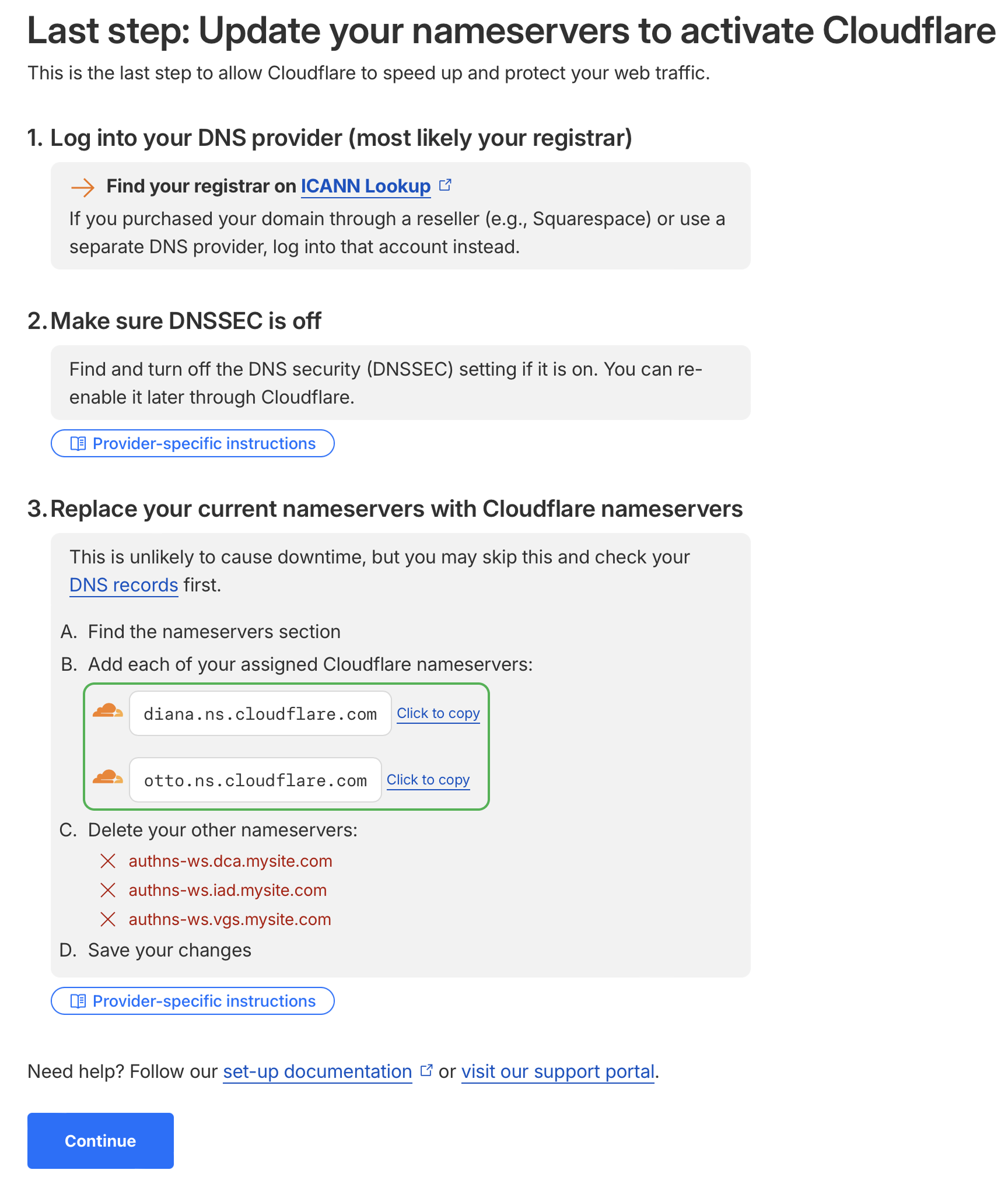
Task: Click external link icon after set-up documentation
Action: 426,1070
